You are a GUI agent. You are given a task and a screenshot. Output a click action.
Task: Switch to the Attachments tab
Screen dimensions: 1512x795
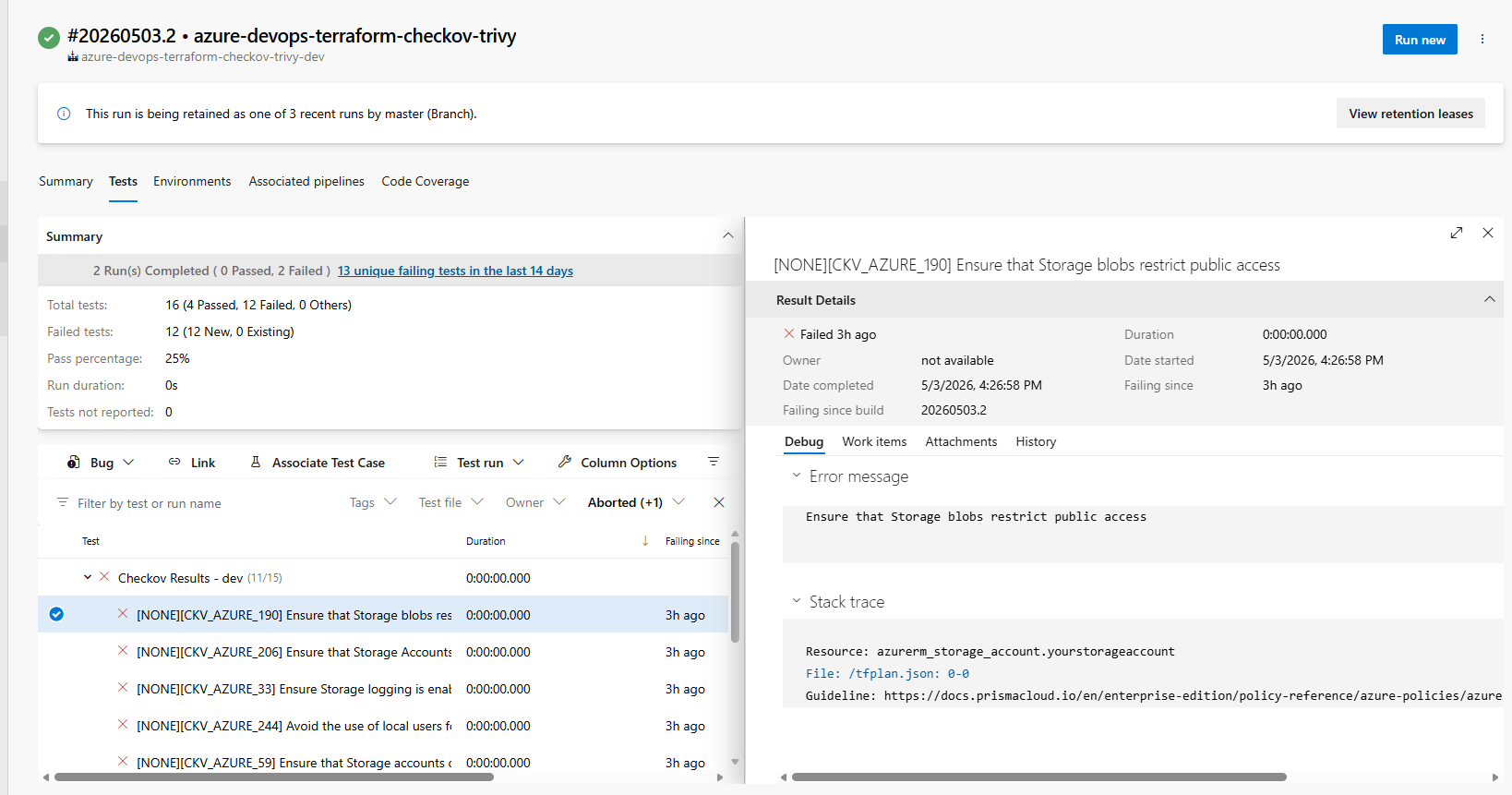(961, 441)
